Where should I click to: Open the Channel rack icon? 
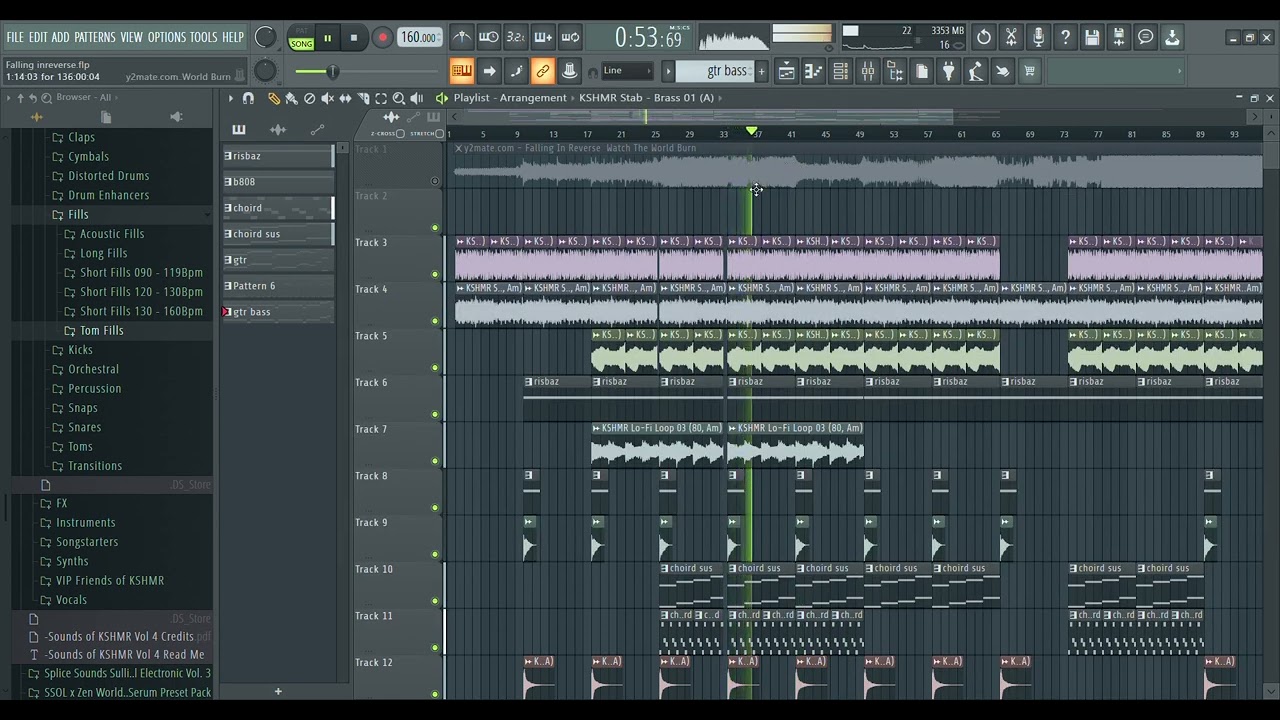(x=841, y=71)
